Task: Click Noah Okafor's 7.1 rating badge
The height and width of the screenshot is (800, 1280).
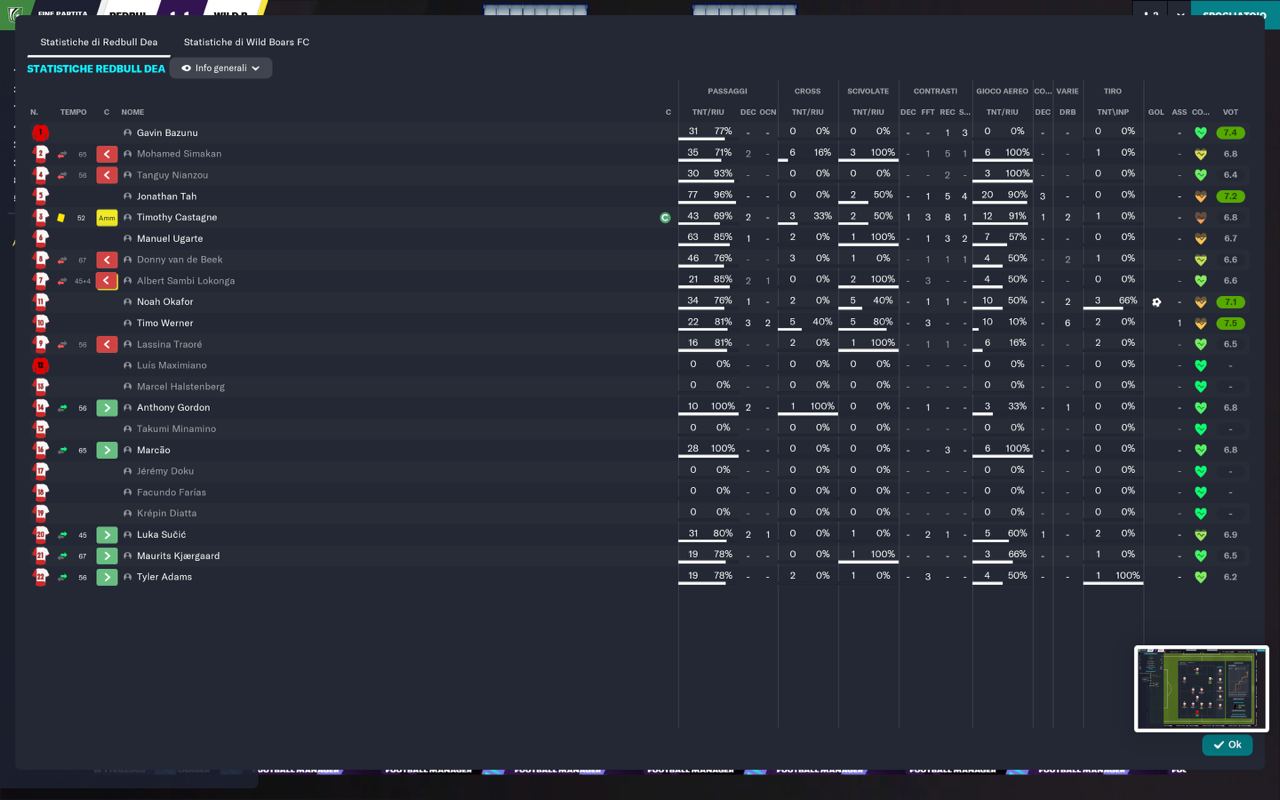Action: 1230,302
